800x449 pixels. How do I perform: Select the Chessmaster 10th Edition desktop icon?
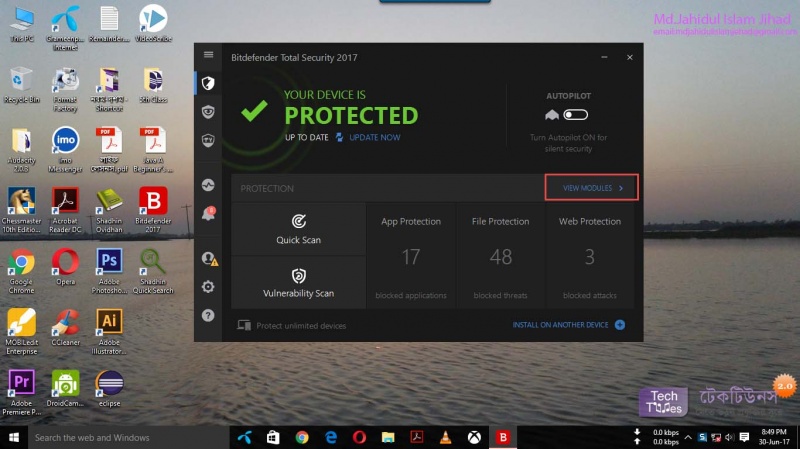[x=21, y=210]
